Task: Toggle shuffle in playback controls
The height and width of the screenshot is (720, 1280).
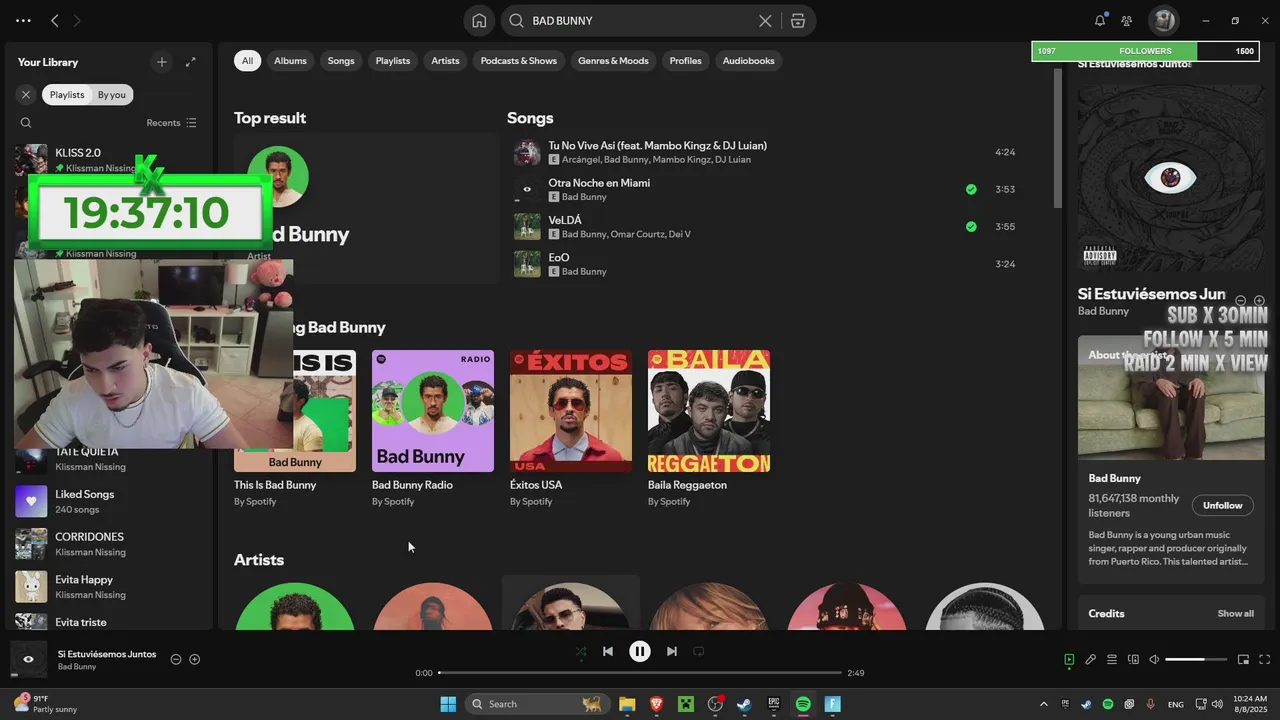Action: 581,651
